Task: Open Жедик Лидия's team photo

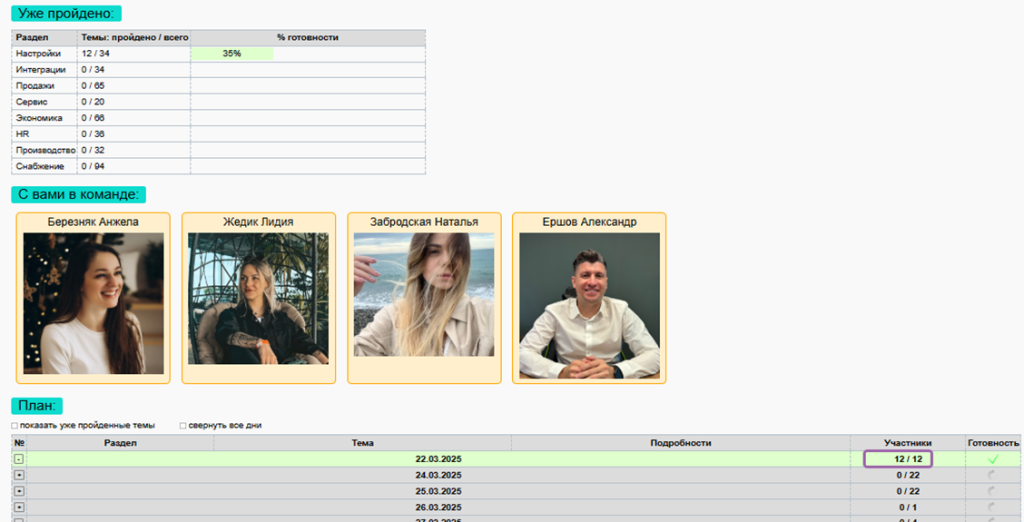Action: click(258, 298)
